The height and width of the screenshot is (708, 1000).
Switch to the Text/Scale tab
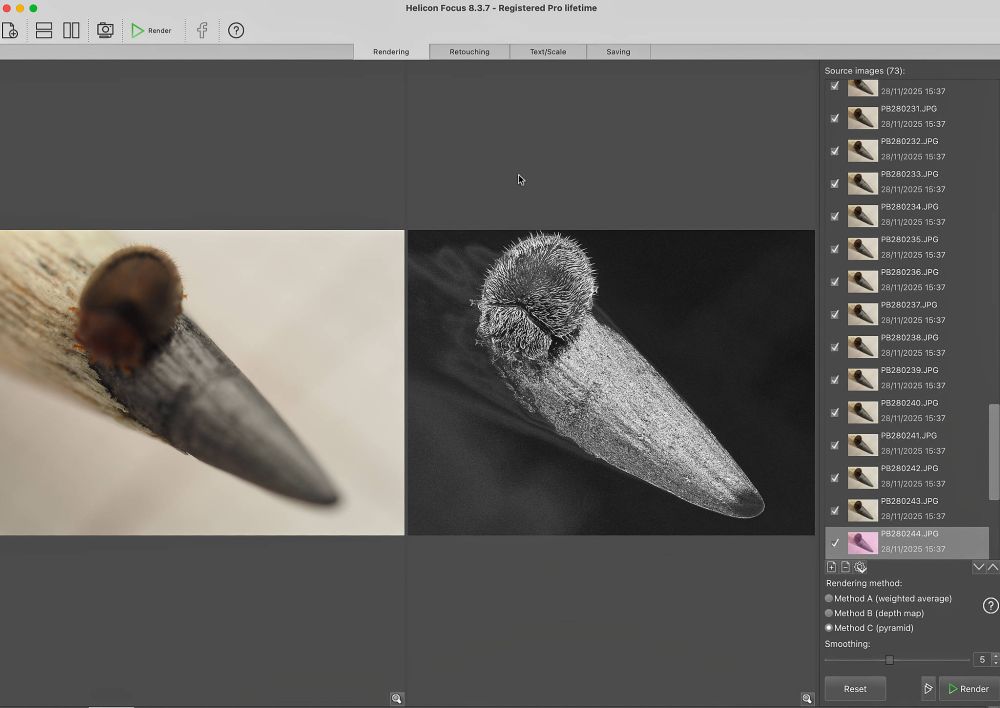(547, 52)
